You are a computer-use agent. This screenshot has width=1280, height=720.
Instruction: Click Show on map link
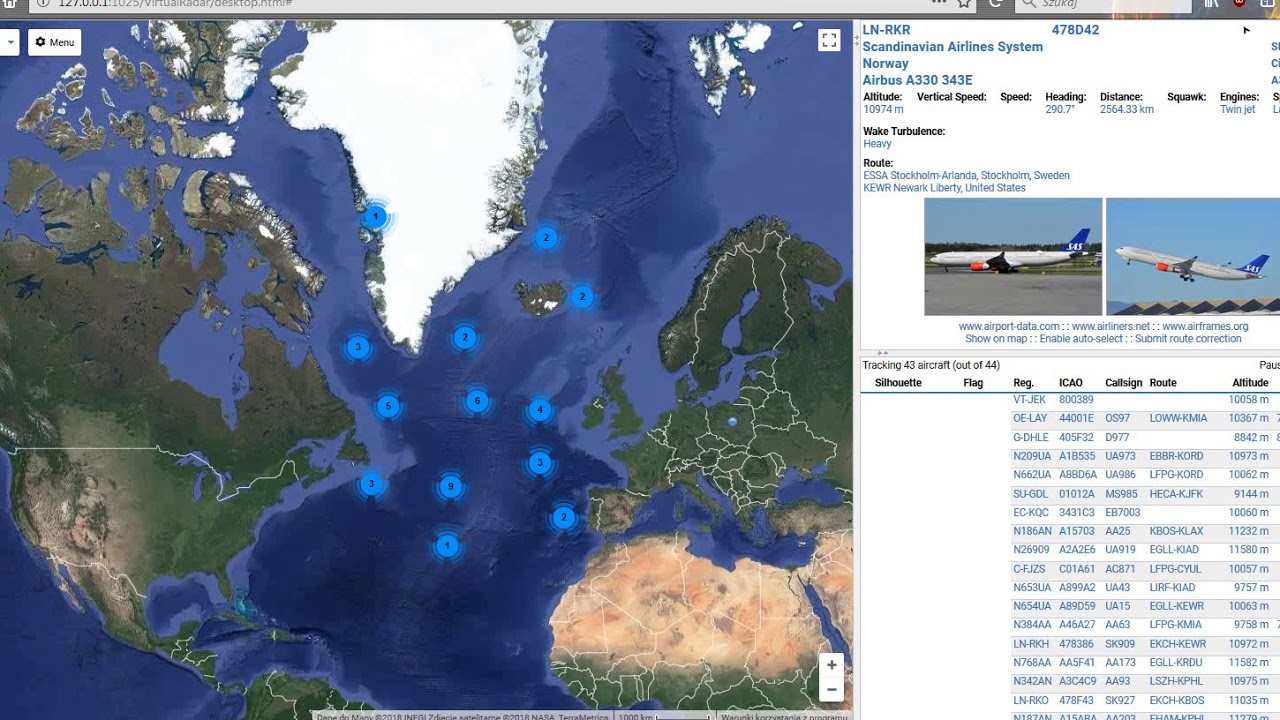tap(996, 339)
